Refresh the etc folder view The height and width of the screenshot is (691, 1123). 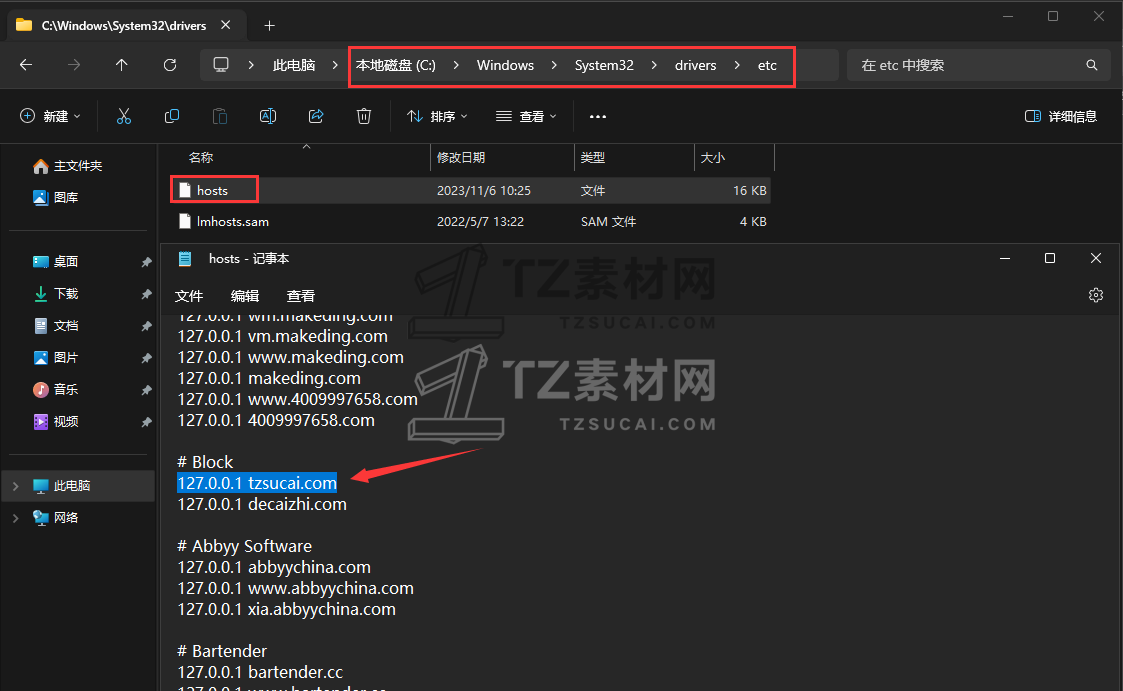pos(170,65)
